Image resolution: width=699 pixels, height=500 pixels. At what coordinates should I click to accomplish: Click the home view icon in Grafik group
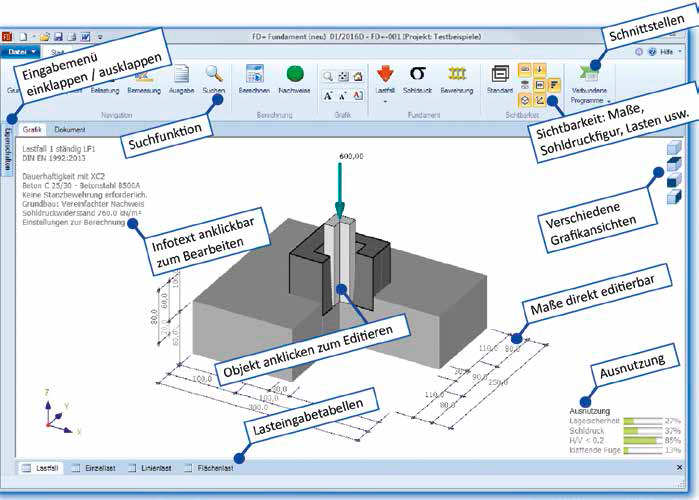(358, 76)
